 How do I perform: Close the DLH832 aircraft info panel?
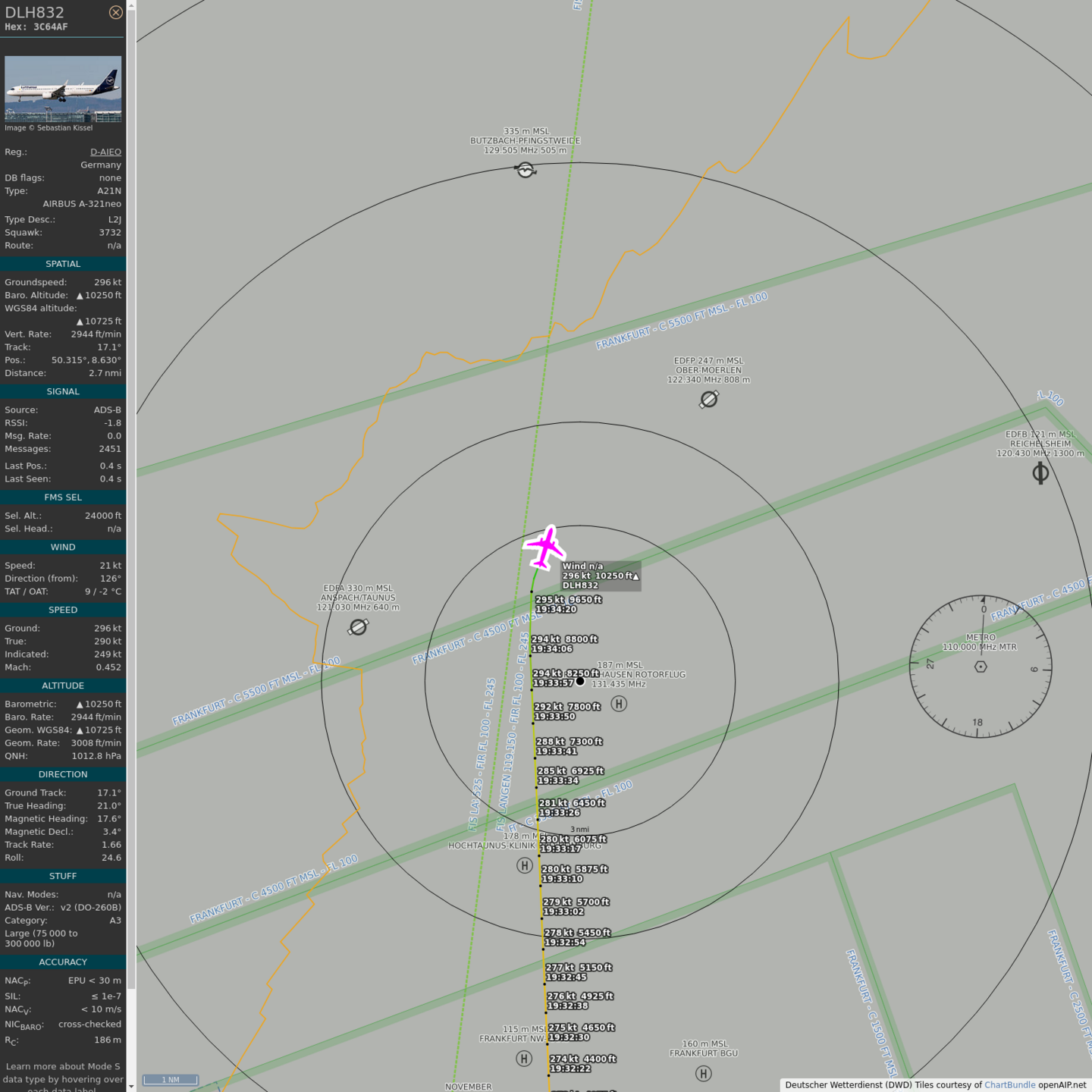115,12
